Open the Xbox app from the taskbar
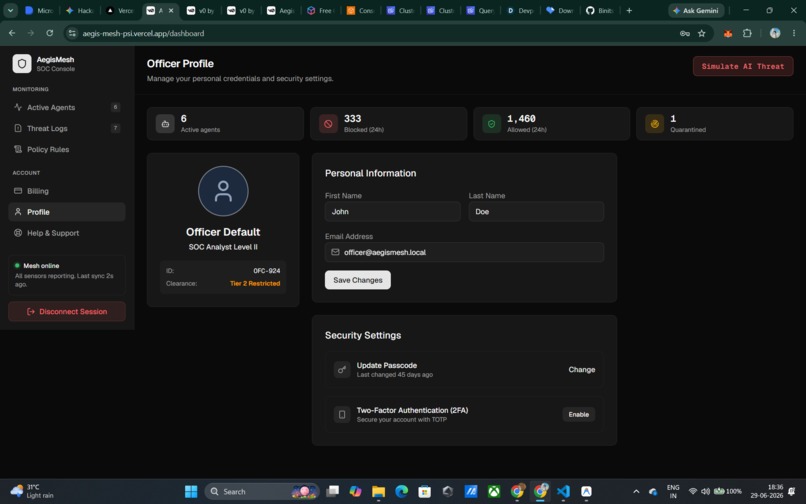 point(494,491)
